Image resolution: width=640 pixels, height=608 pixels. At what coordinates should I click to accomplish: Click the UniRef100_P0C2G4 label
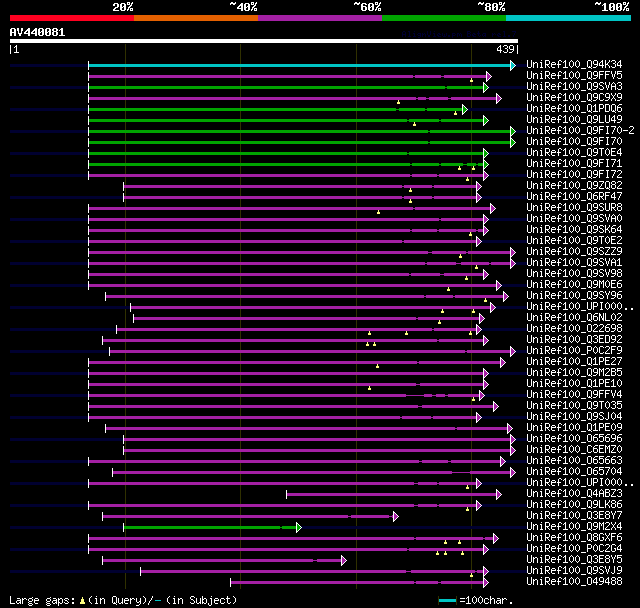(x=574, y=549)
